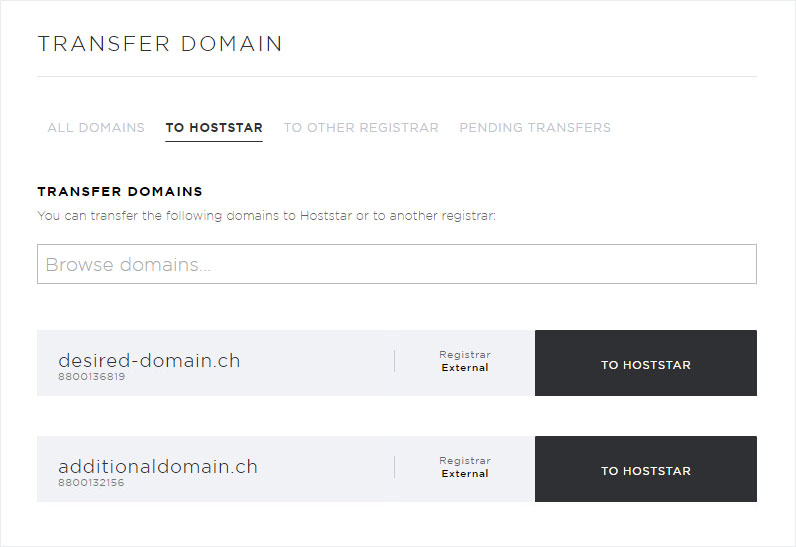The image size is (796, 547).
Task: Click the Registrar label in the desired-domain.ch row
Action: (x=465, y=355)
